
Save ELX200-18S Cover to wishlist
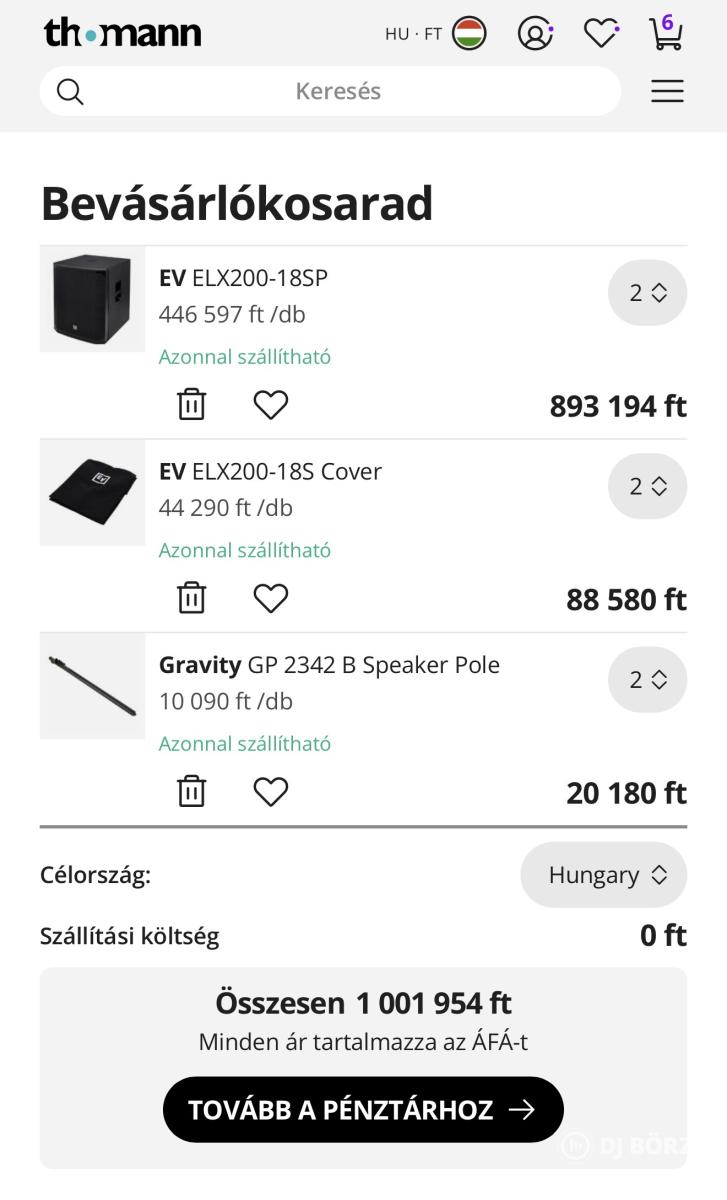click(x=270, y=598)
